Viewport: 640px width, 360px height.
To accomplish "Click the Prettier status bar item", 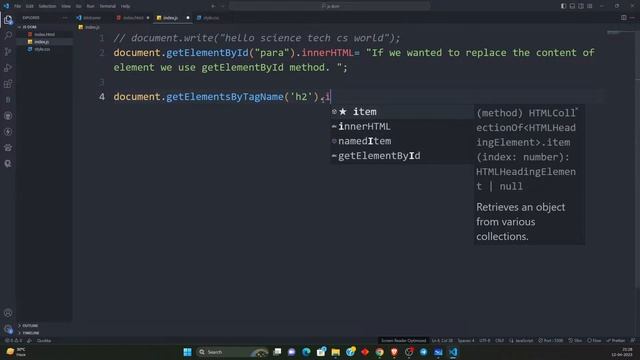I will pos(616,340).
